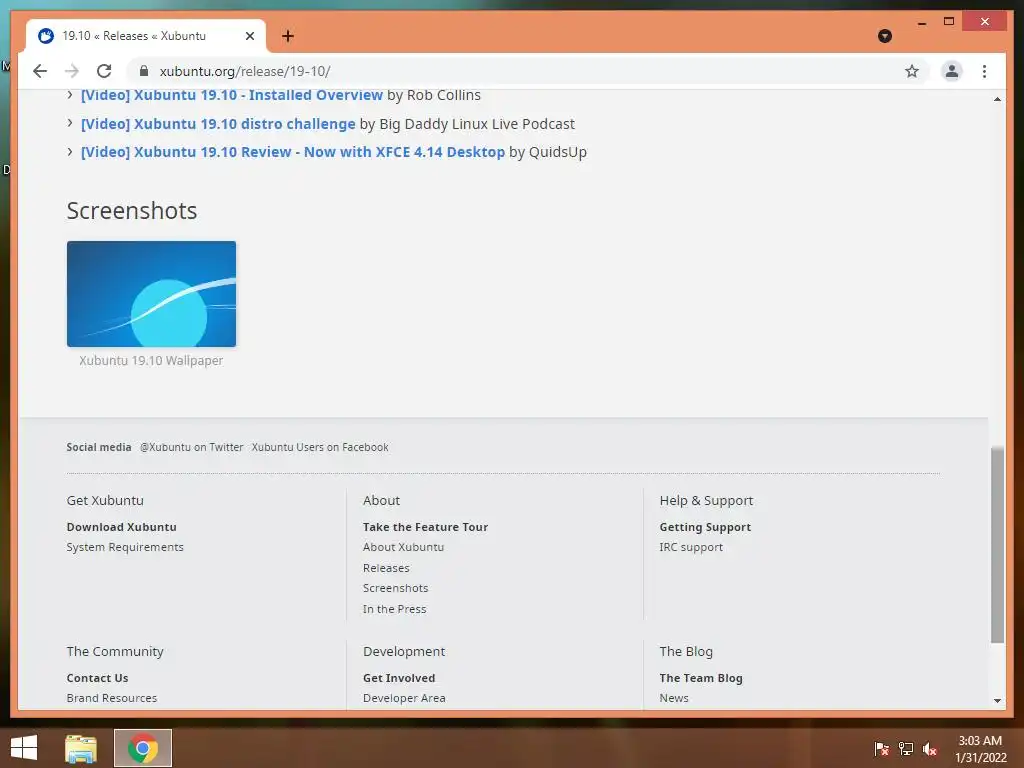Click the tab search dropdown circle icon
Viewport: 1024px width, 768px height.
(x=885, y=36)
